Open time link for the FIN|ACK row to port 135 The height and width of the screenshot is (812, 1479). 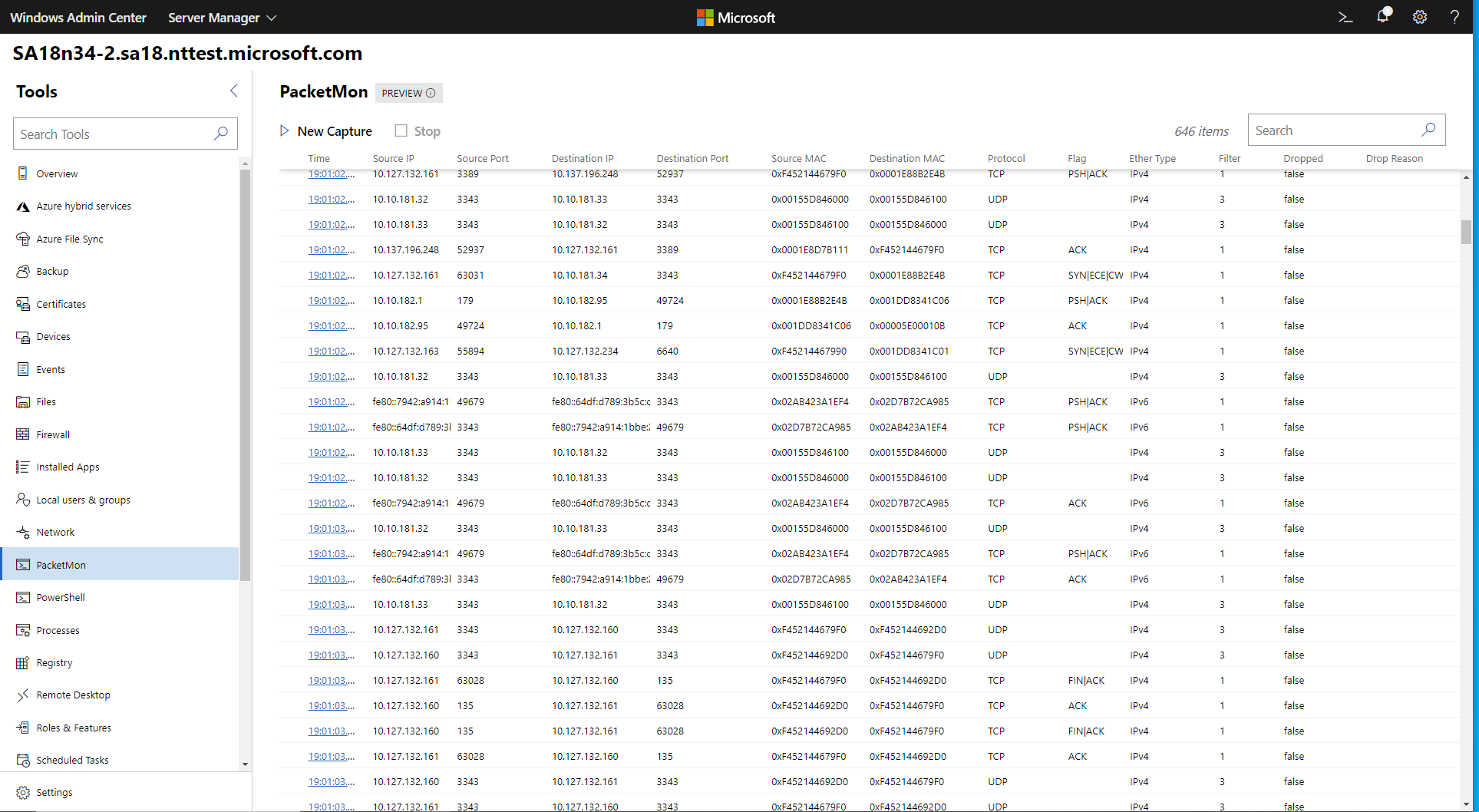click(331, 680)
